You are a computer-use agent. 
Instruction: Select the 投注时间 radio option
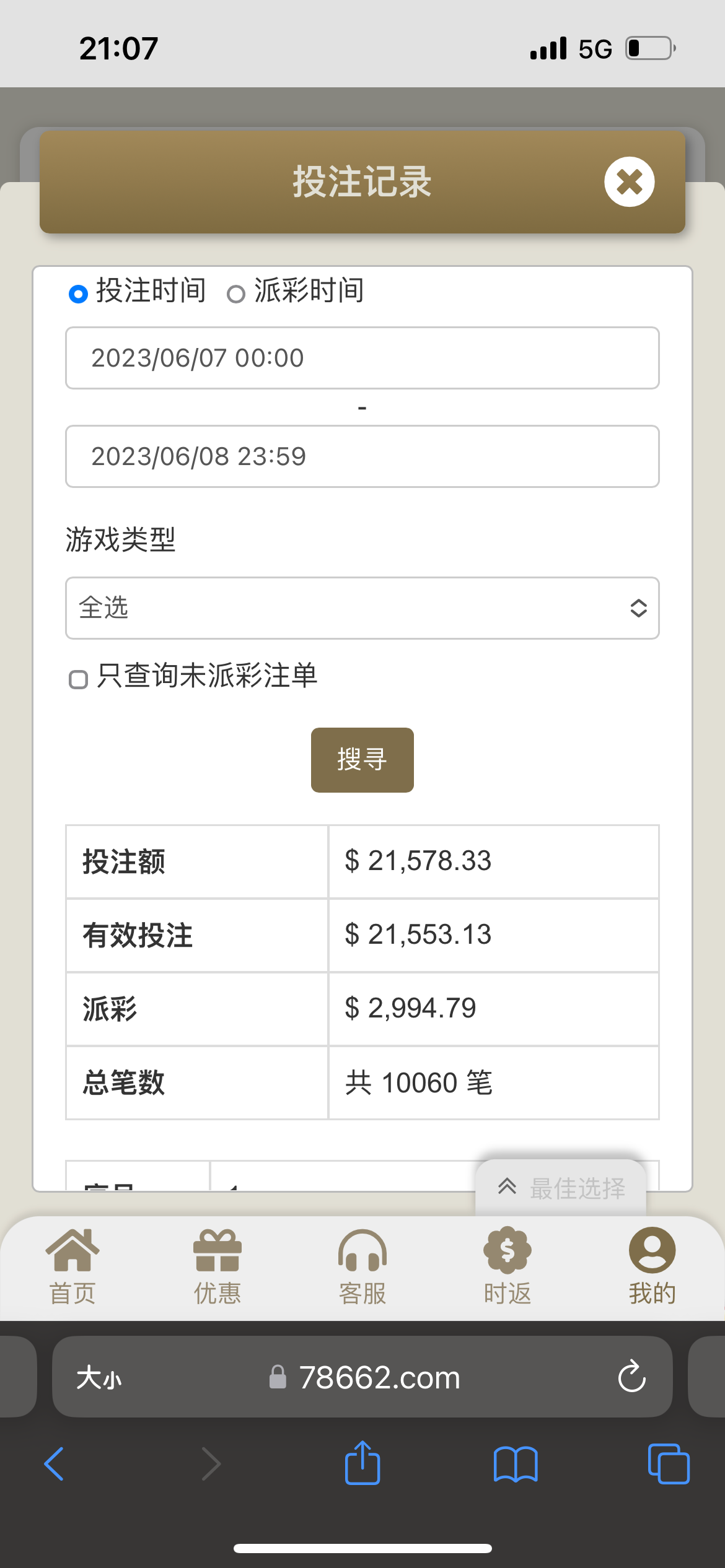(x=78, y=294)
